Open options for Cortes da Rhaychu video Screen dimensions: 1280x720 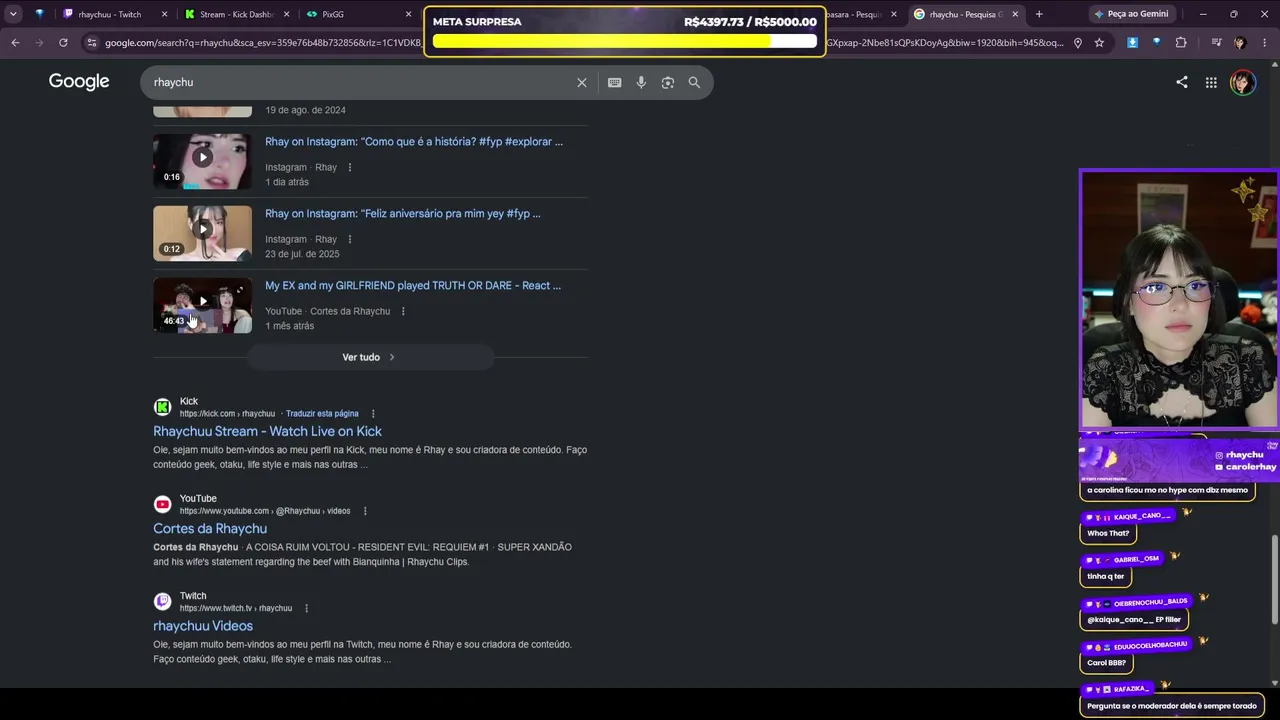click(x=403, y=312)
